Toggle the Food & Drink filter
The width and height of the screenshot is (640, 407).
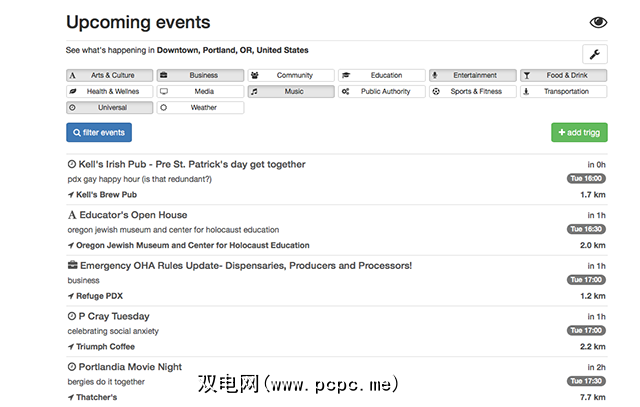(563, 75)
